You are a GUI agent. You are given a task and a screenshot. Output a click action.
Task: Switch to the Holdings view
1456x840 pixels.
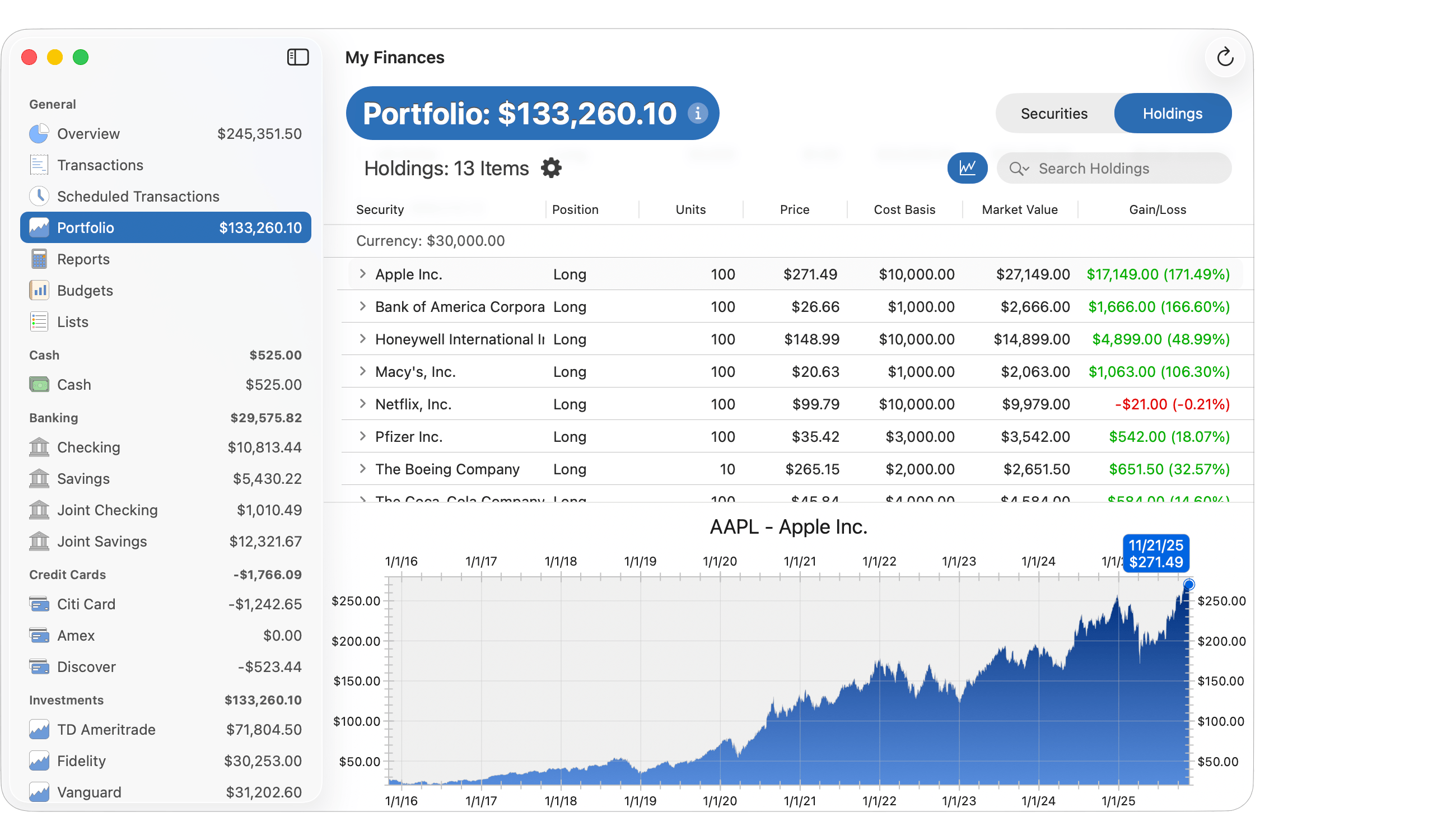[1172, 113]
